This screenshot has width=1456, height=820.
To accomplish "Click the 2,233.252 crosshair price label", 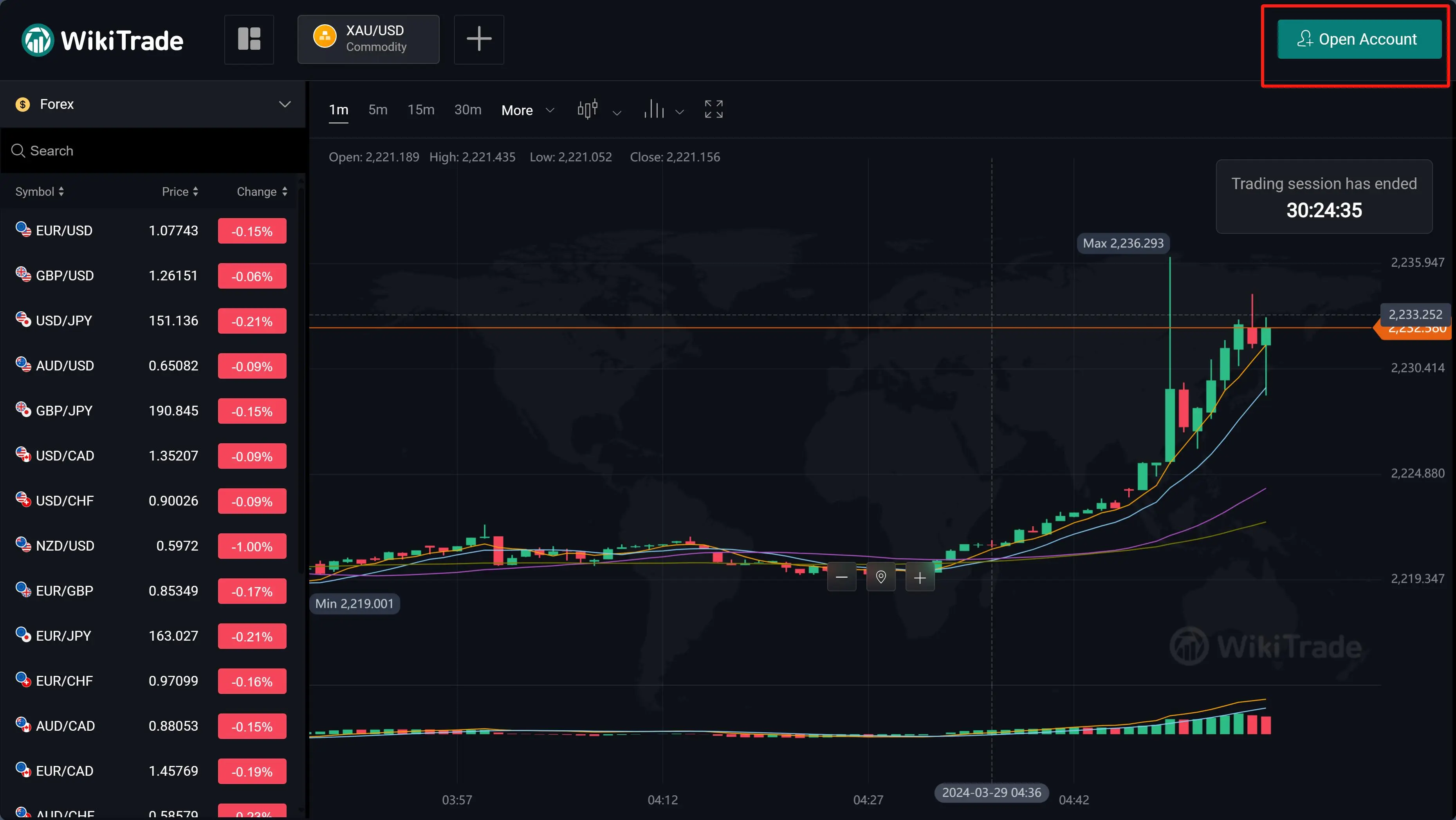I will tap(1415, 314).
